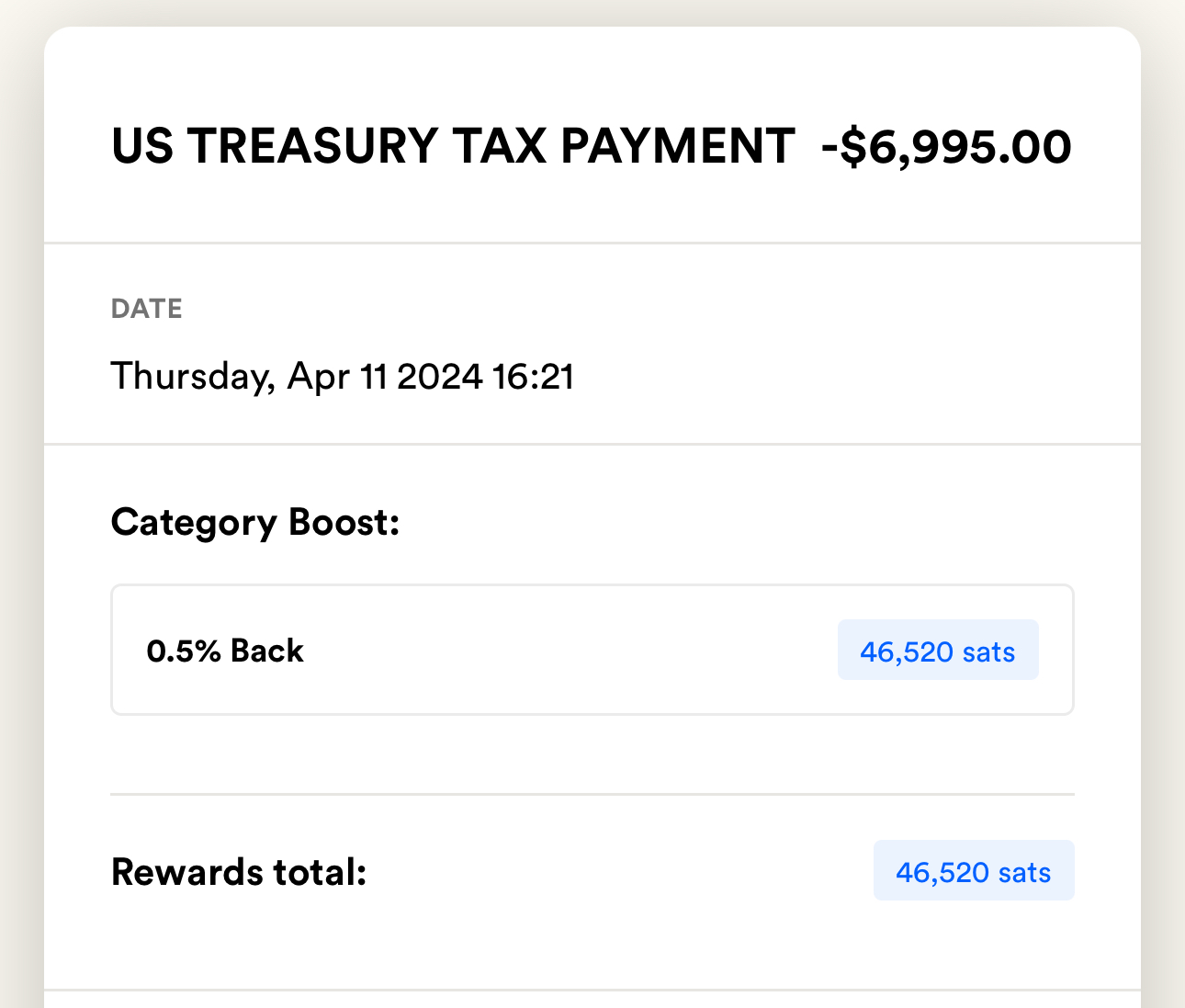Click the empty middle of the 0.5% Back card
Screen dimensions: 1185x1008
[x=570, y=651]
